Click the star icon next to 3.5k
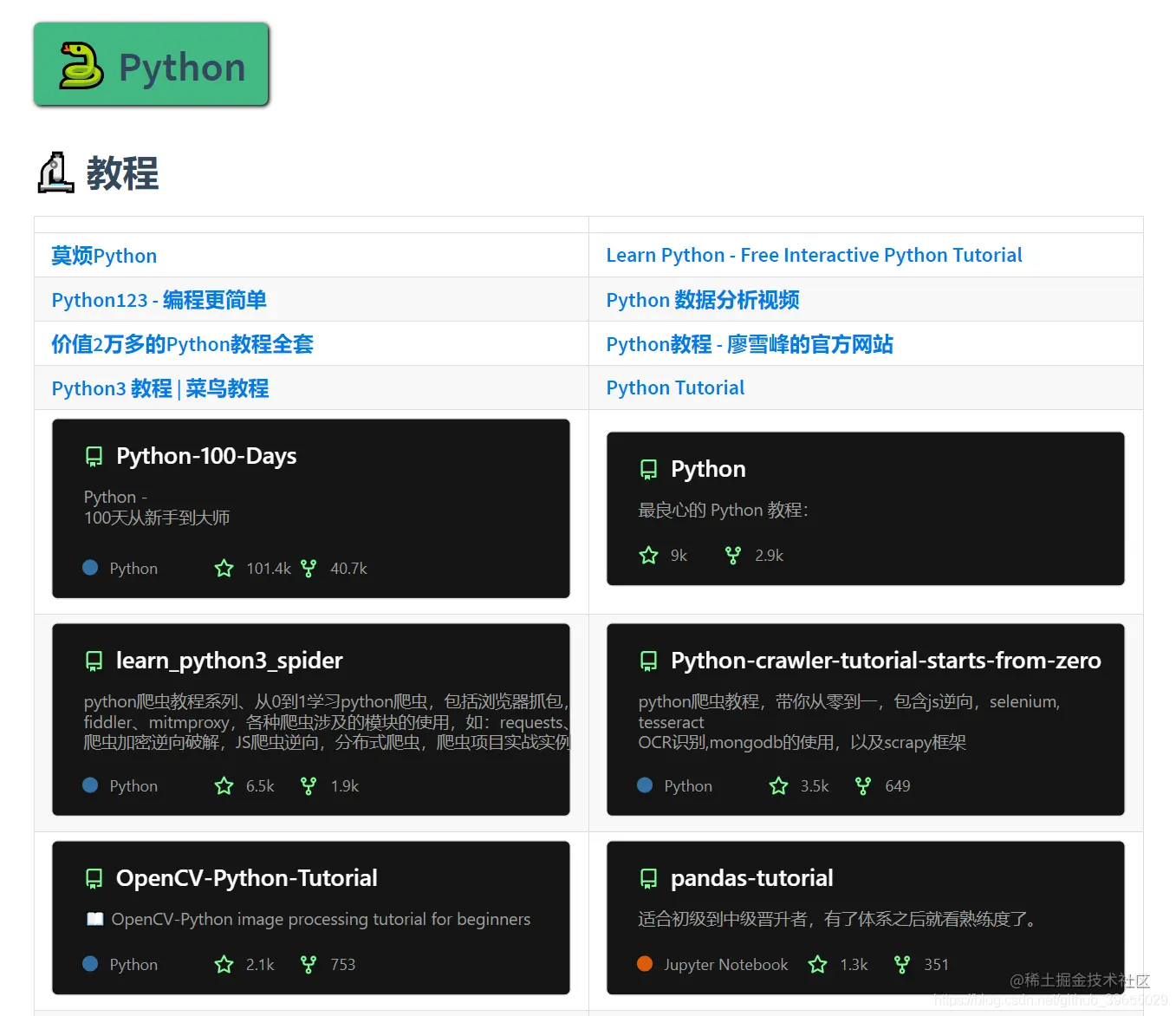1176x1016 pixels. [x=778, y=786]
